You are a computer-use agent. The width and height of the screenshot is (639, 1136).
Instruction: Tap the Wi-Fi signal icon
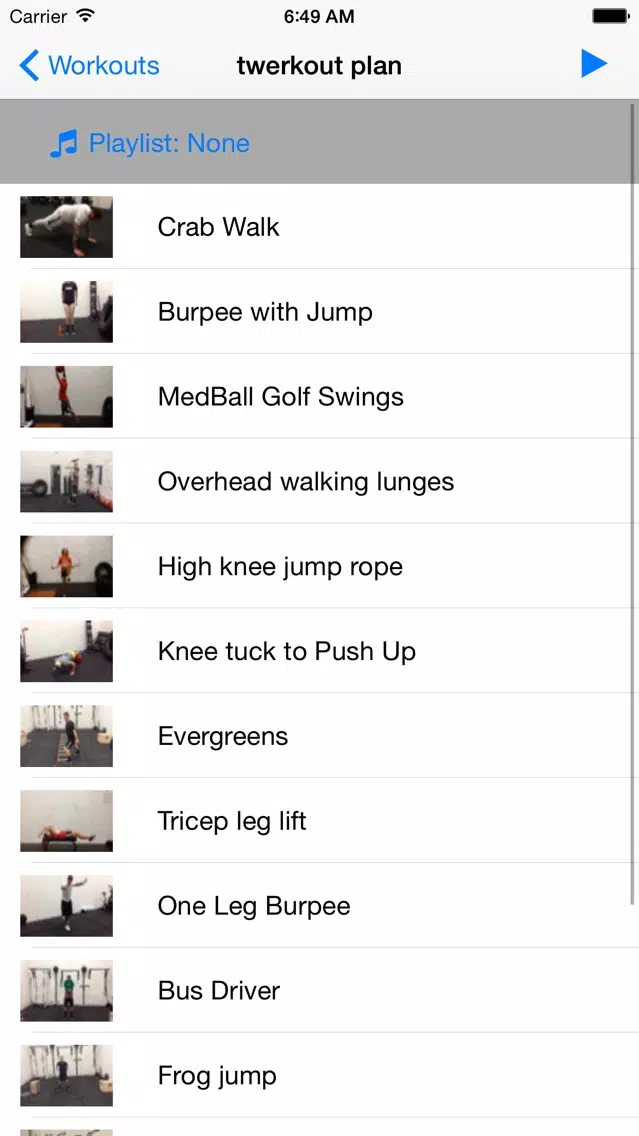pos(85,16)
